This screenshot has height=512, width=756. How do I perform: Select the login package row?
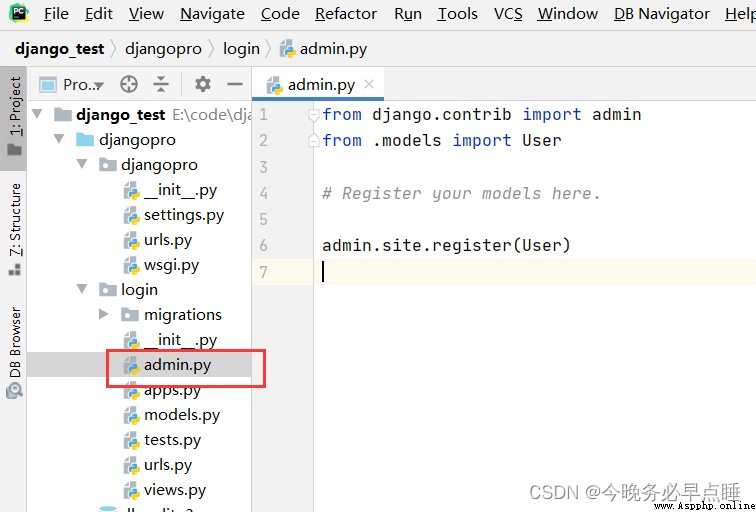(x=139, y=290)
